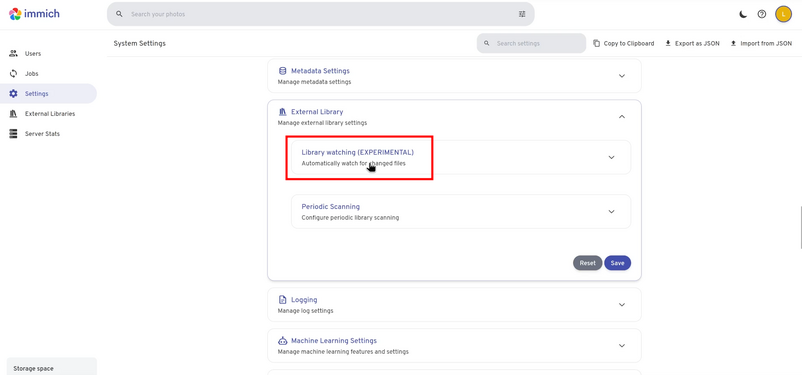Click the Import from JSON upload icon

coord(733,43)
